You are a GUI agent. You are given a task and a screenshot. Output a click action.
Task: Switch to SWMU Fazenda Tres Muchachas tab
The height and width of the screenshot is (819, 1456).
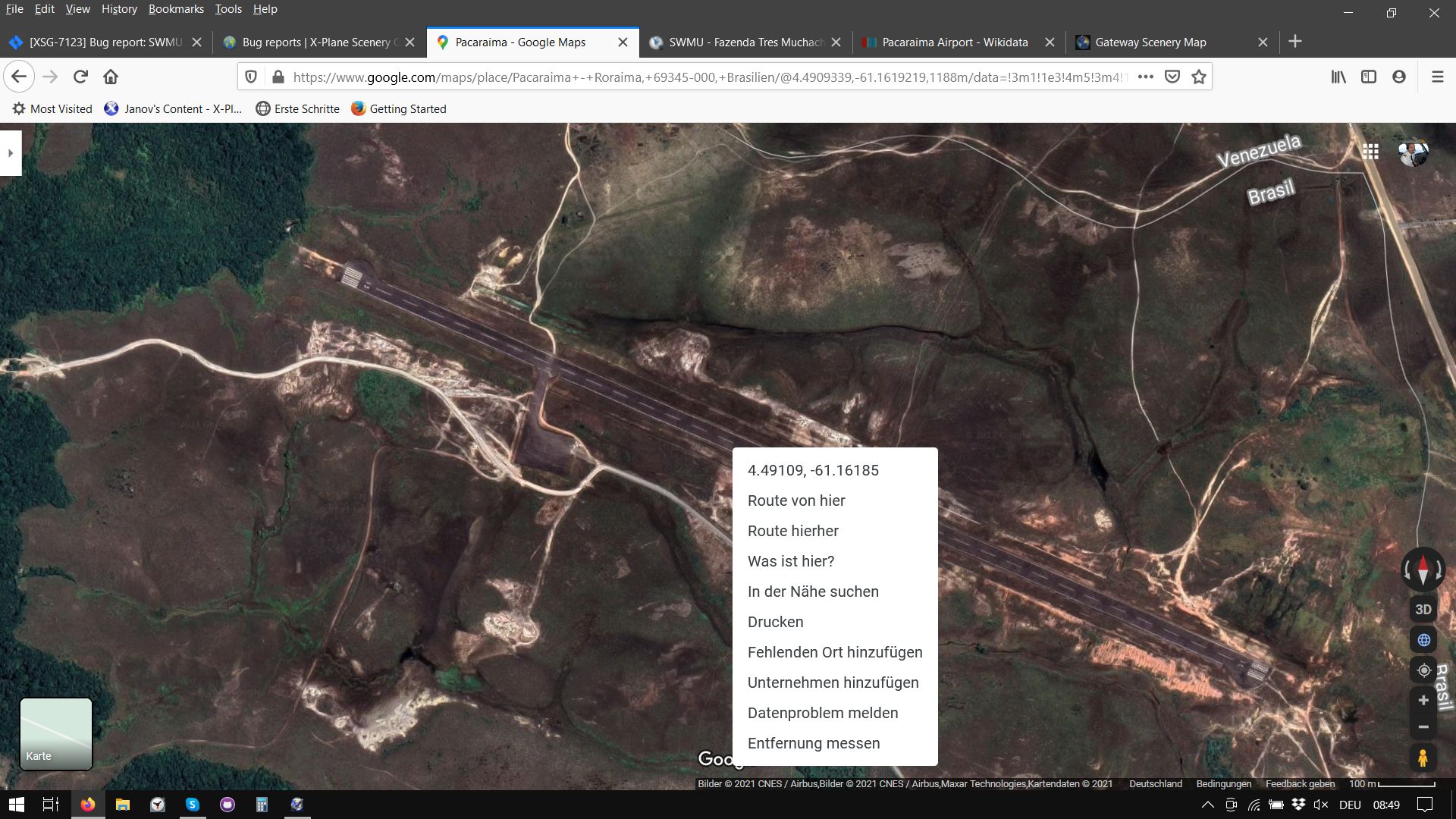point(746,42)
